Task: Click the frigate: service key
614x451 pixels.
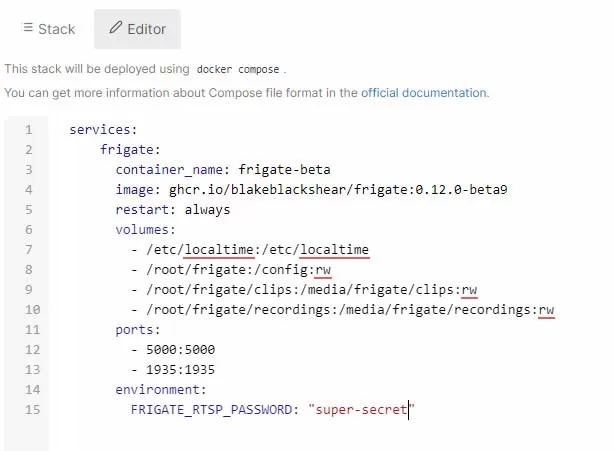Action: tap(130, 150)
